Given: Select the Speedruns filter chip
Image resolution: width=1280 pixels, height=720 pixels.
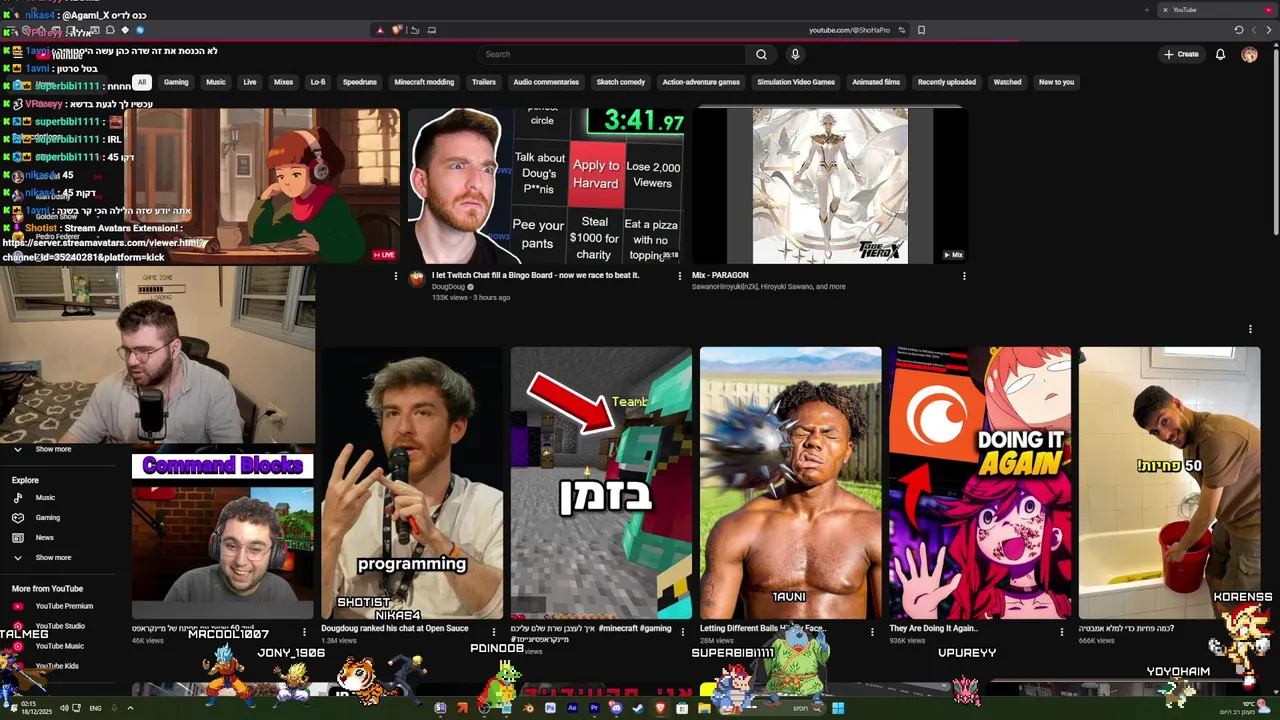Looking at the screenshot, I should [x=360, y=82].
